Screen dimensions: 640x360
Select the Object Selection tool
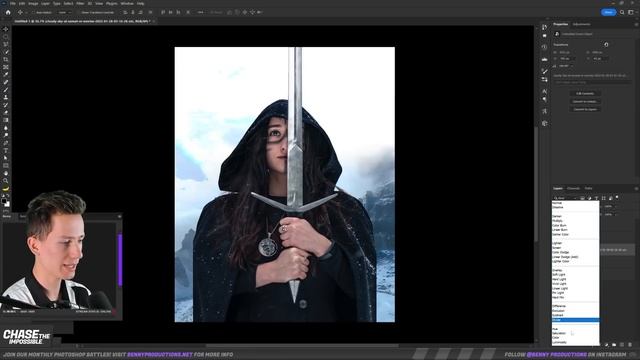coord(6,52)
